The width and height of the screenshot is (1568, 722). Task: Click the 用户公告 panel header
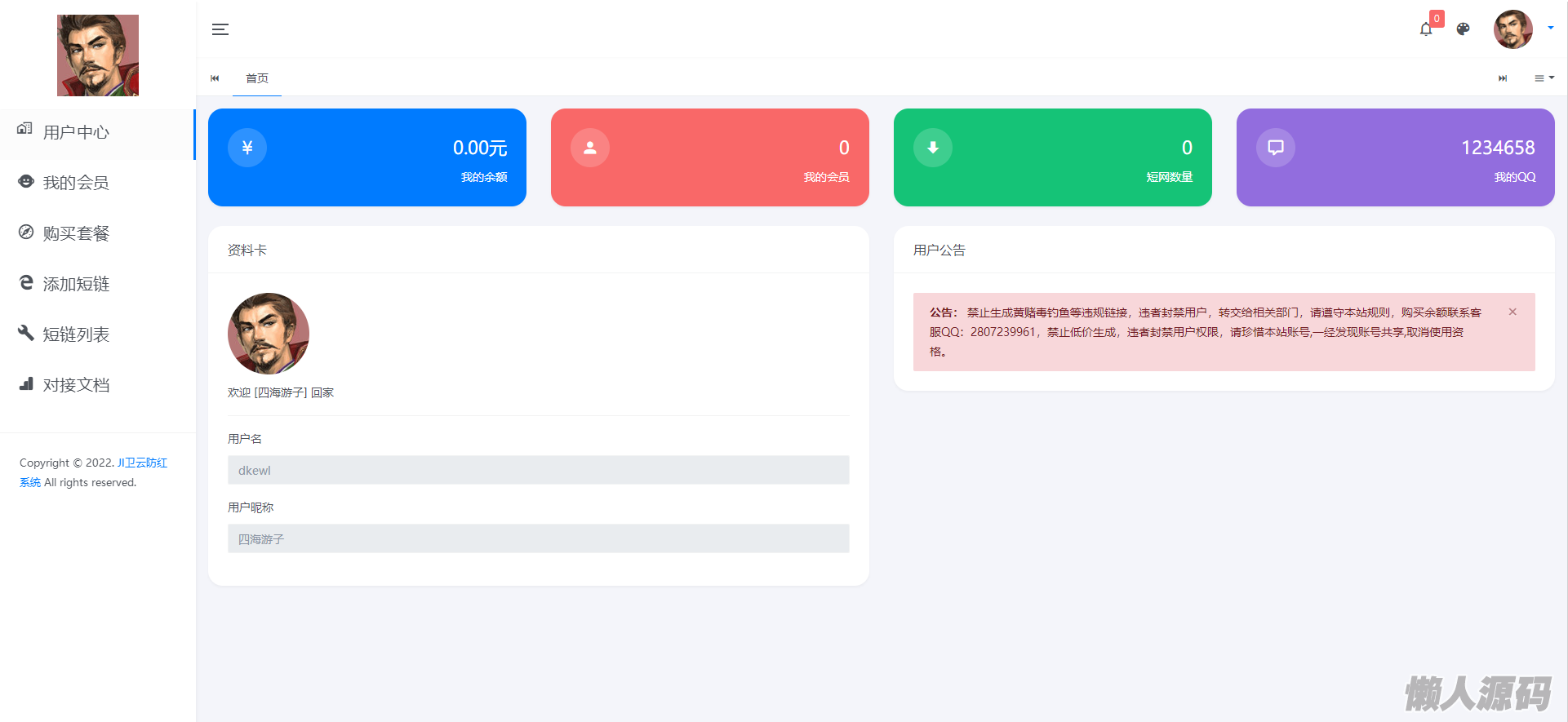click(x=1224, y=250)
